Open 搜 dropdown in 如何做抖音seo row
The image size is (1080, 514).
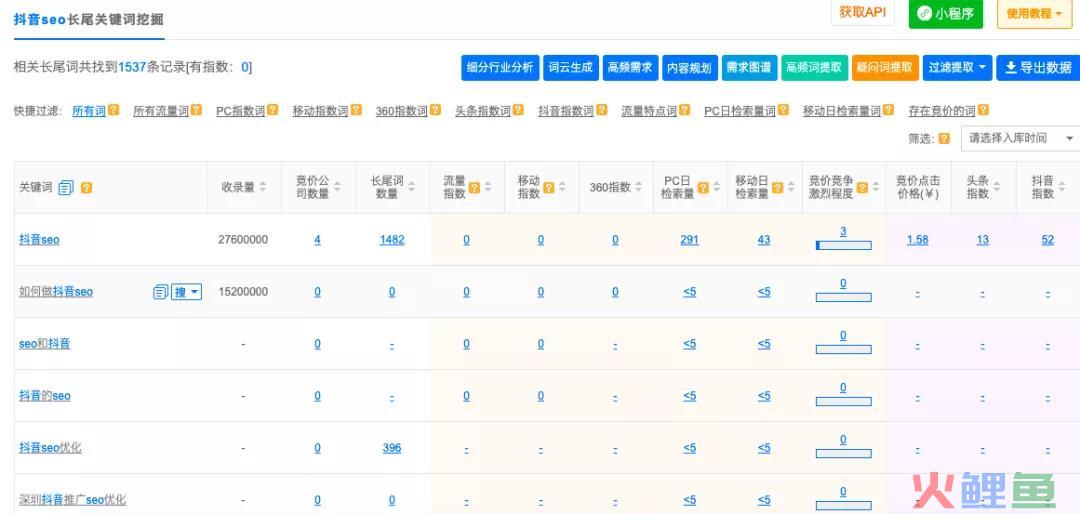(187, 292)
